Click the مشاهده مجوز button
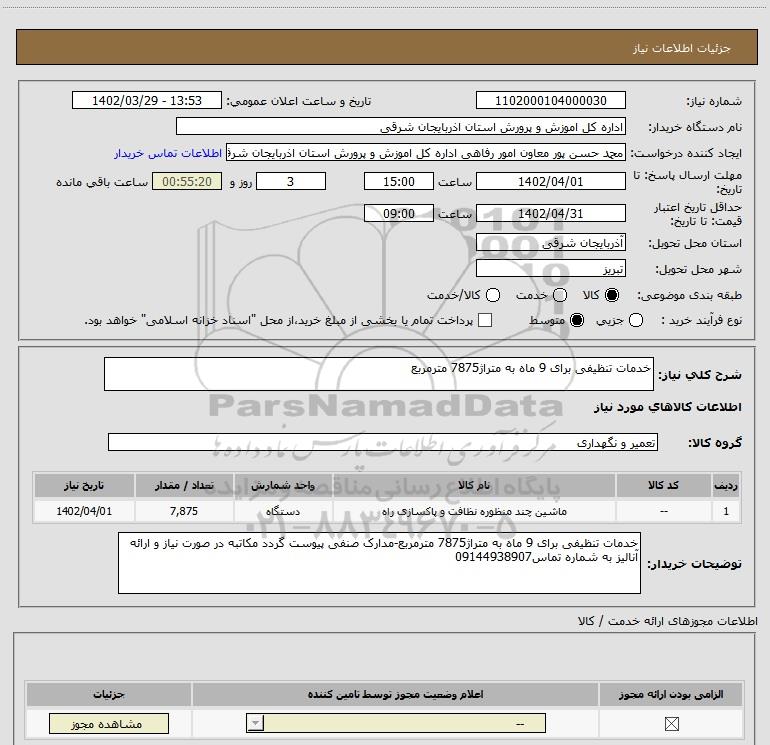The image size is (770, 745). pyautogui.click(x=109, y=724)
